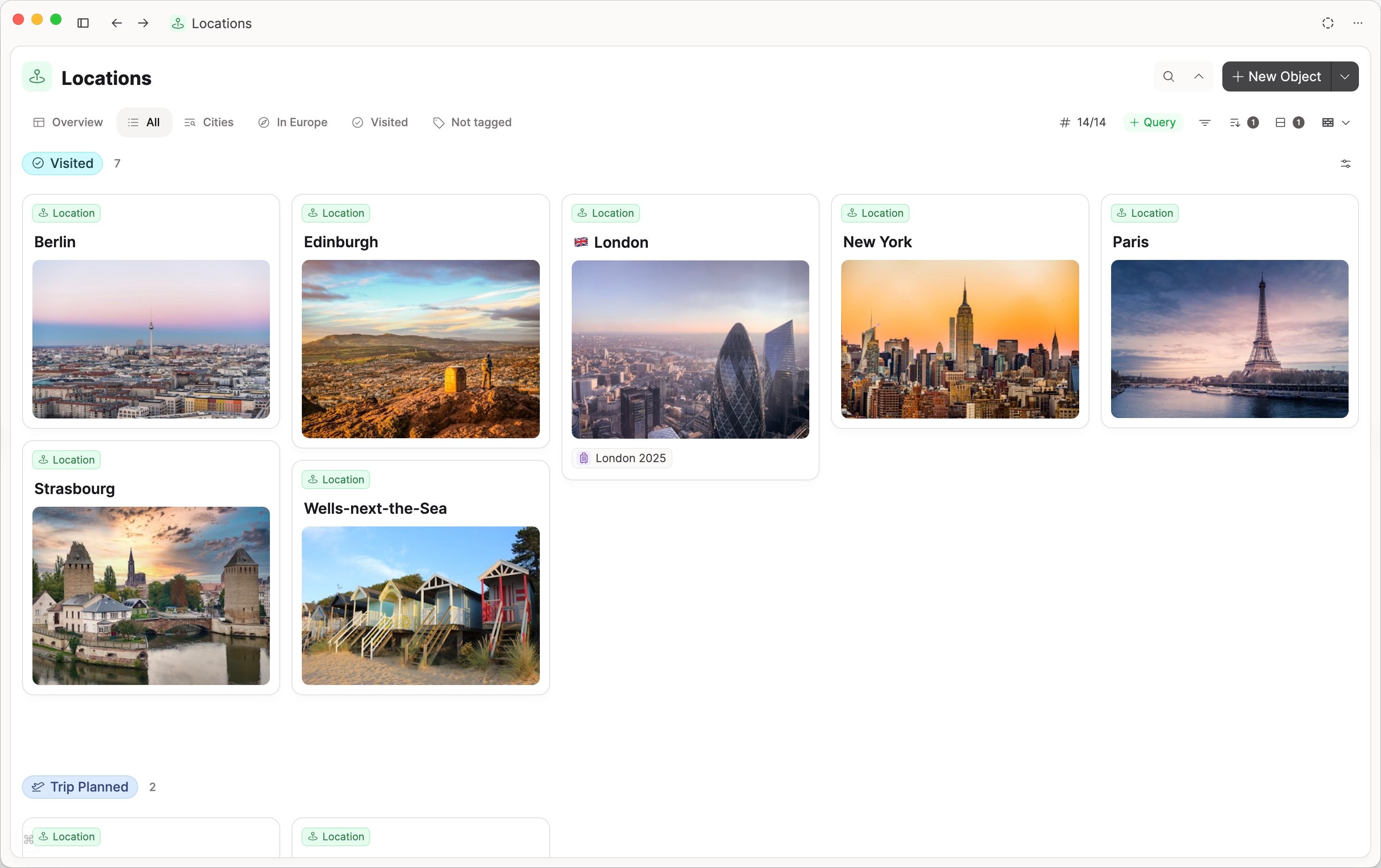Click the more options ellipsis icon

pyautogui.click(x=1358, y=23)
